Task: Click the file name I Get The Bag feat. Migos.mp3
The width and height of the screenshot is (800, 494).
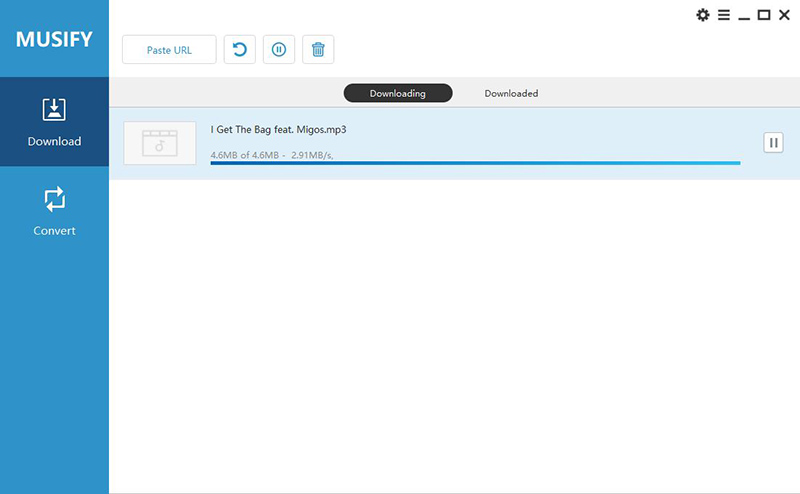Action: [279, 130]
